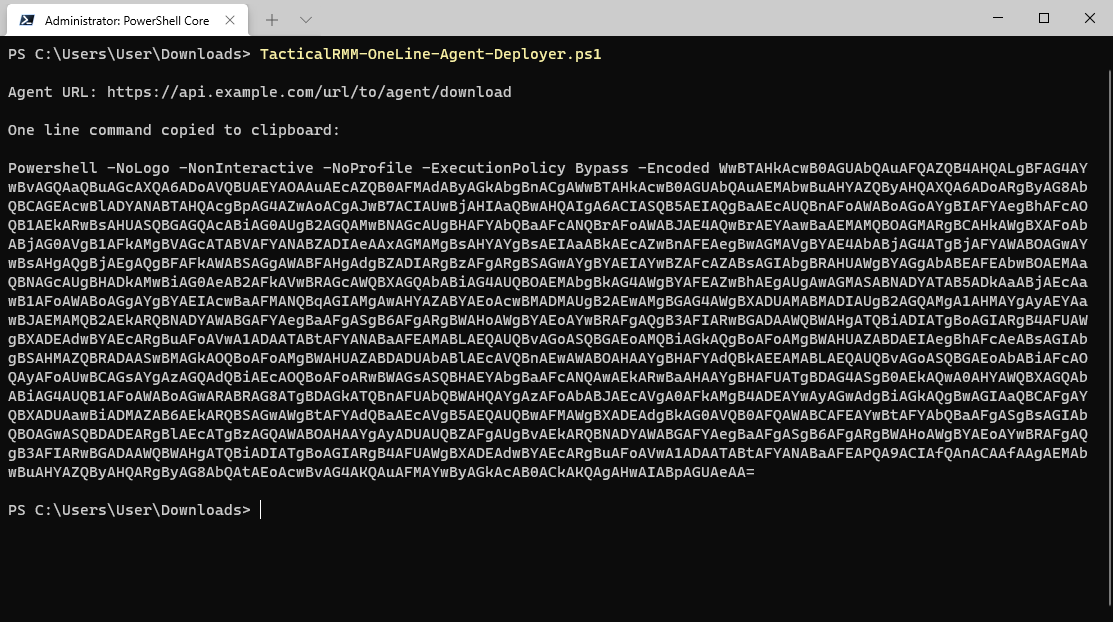Image resolution: width=1113 pixels, height=622 pixels.
Task: Select the Administrator: PowerShell Core tab
Action: pyautogui.click(x=127, y=20)
